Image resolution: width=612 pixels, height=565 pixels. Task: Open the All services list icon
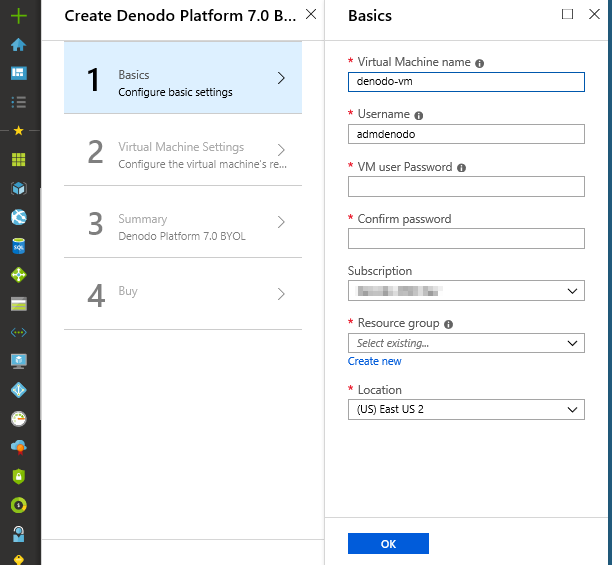click(x=18, y=102)
